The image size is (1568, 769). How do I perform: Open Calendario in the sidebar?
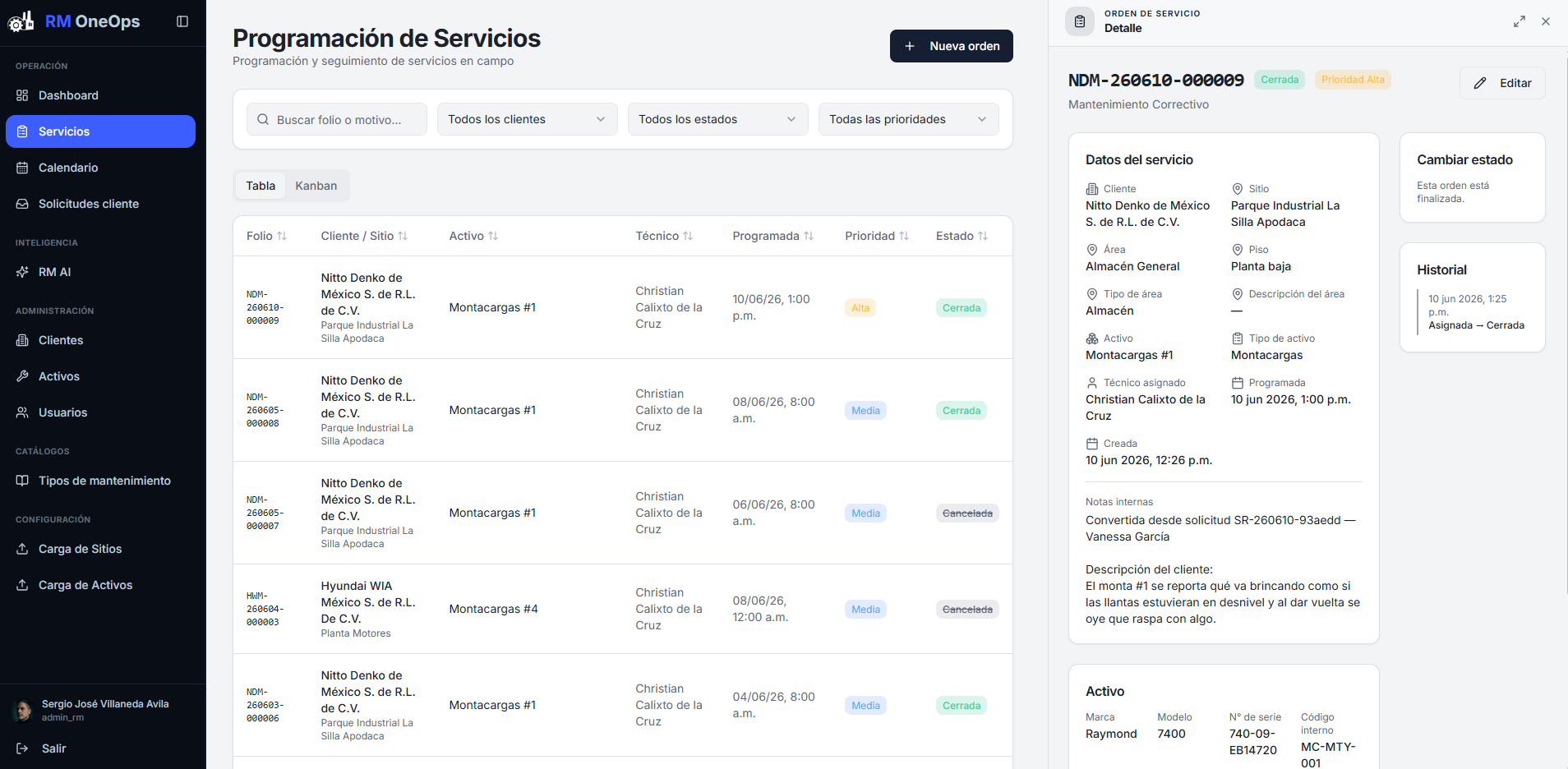pyautogui.click(x=100, y=168)
